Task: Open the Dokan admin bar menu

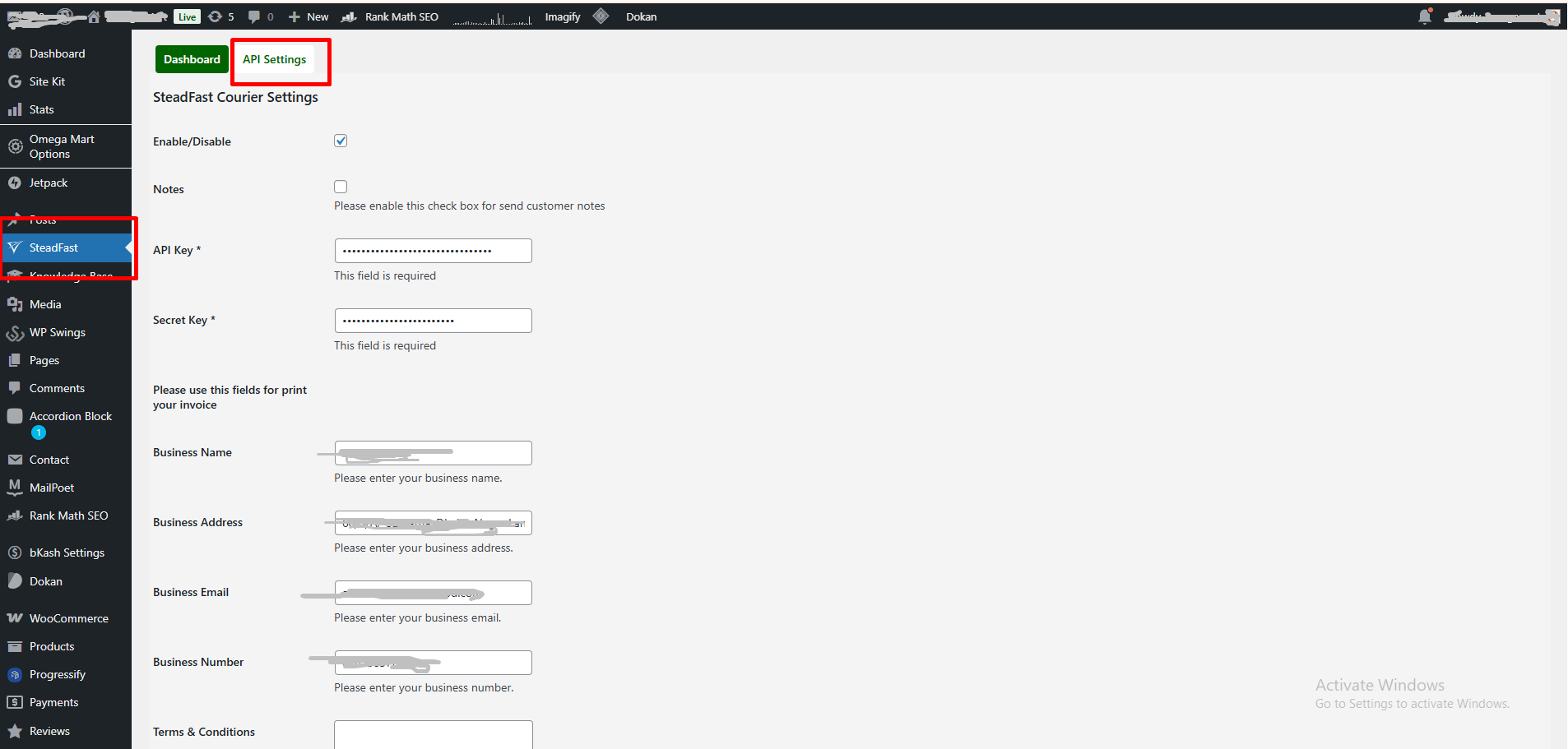Action: tap(640, 16)
